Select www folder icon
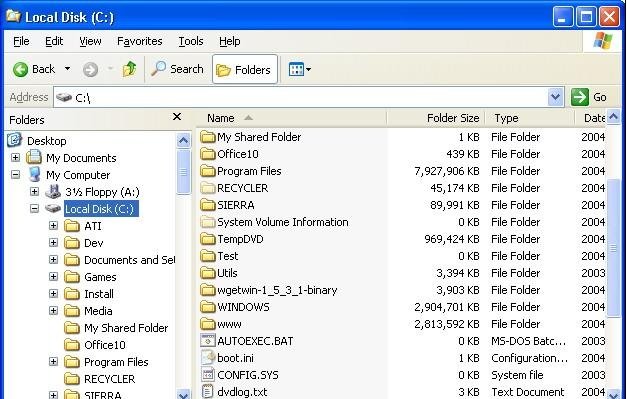 (x=208, y=324)
